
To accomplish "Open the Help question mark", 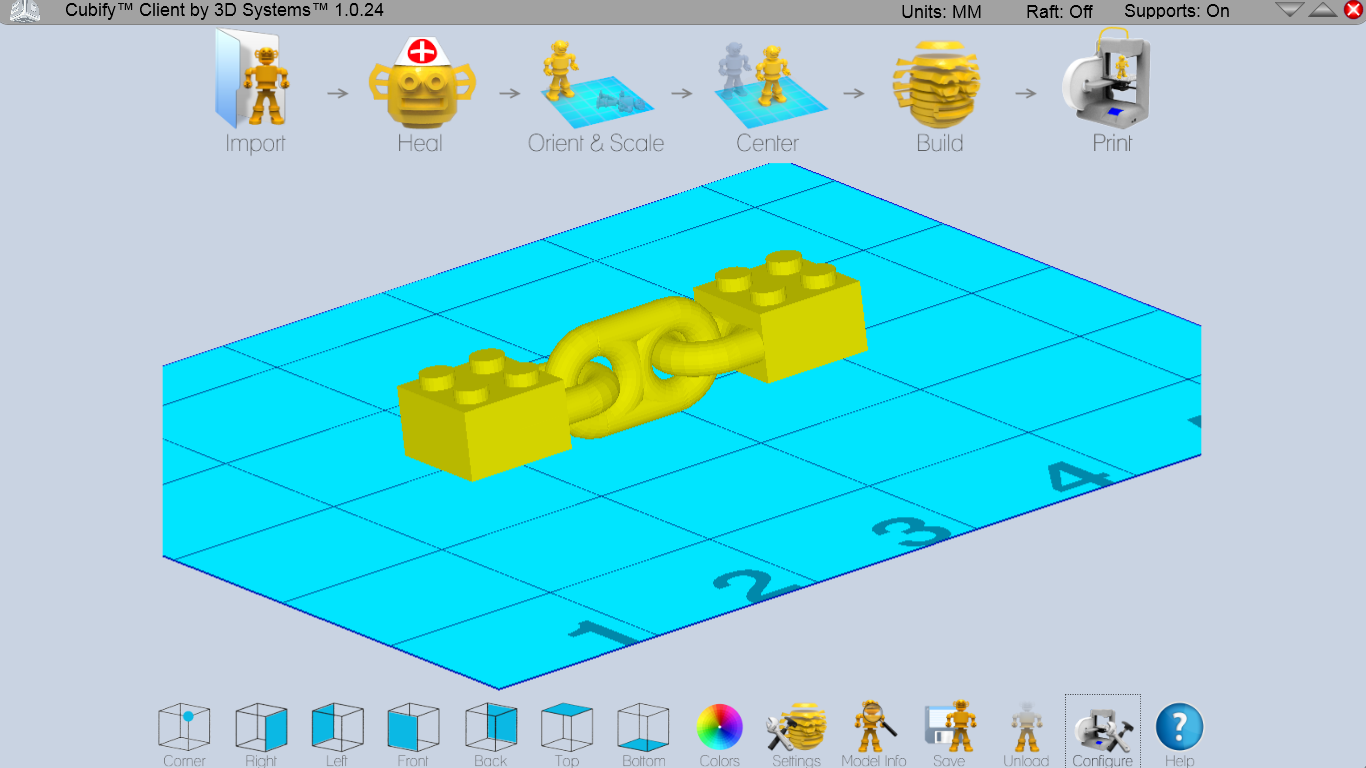I will pos(1179,727).
